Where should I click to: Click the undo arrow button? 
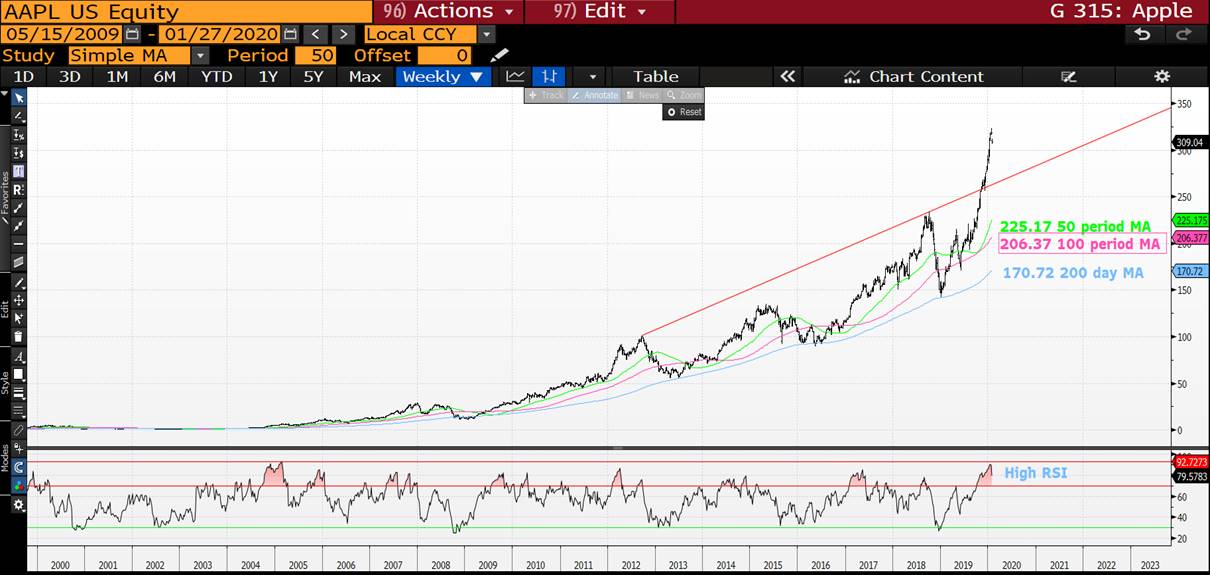1143,34
